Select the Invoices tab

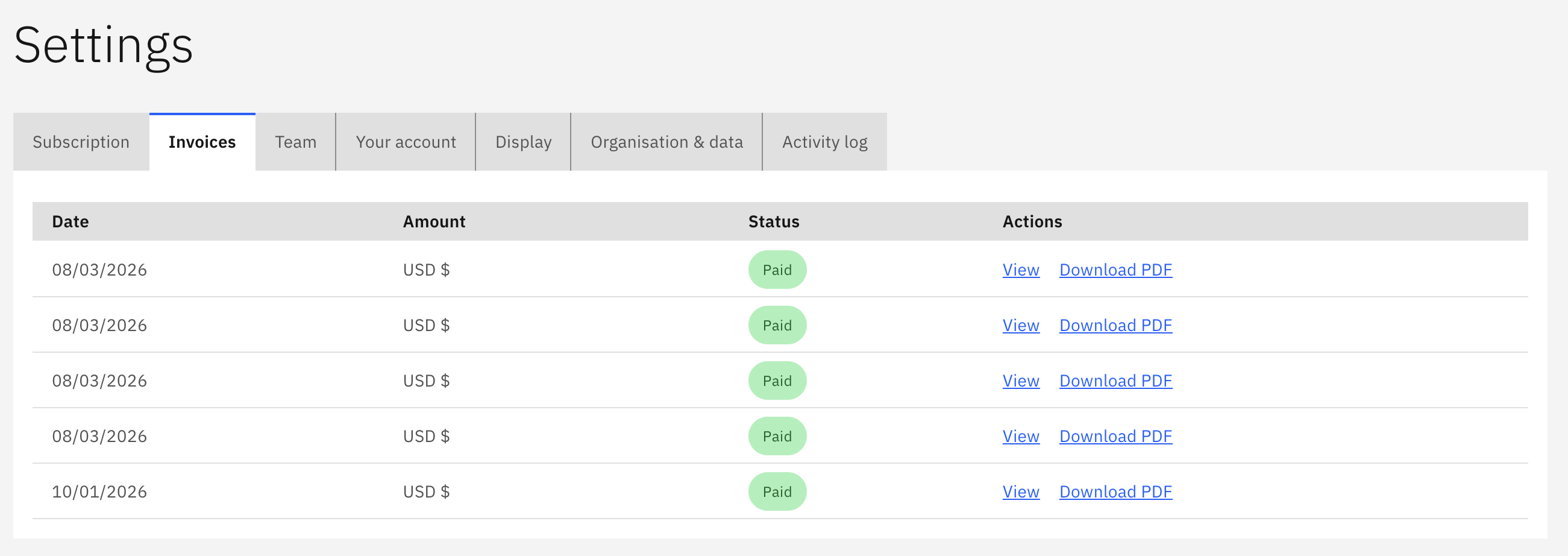202,142
